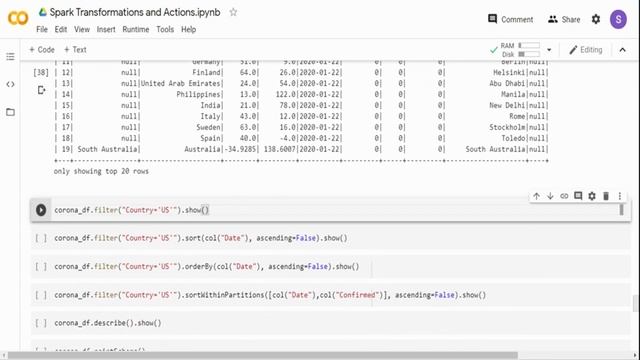Viewport: 640px width, 360px height.
Task: Open cell editor settings gear
Action: pyautogui.click(x=592, y=196)
